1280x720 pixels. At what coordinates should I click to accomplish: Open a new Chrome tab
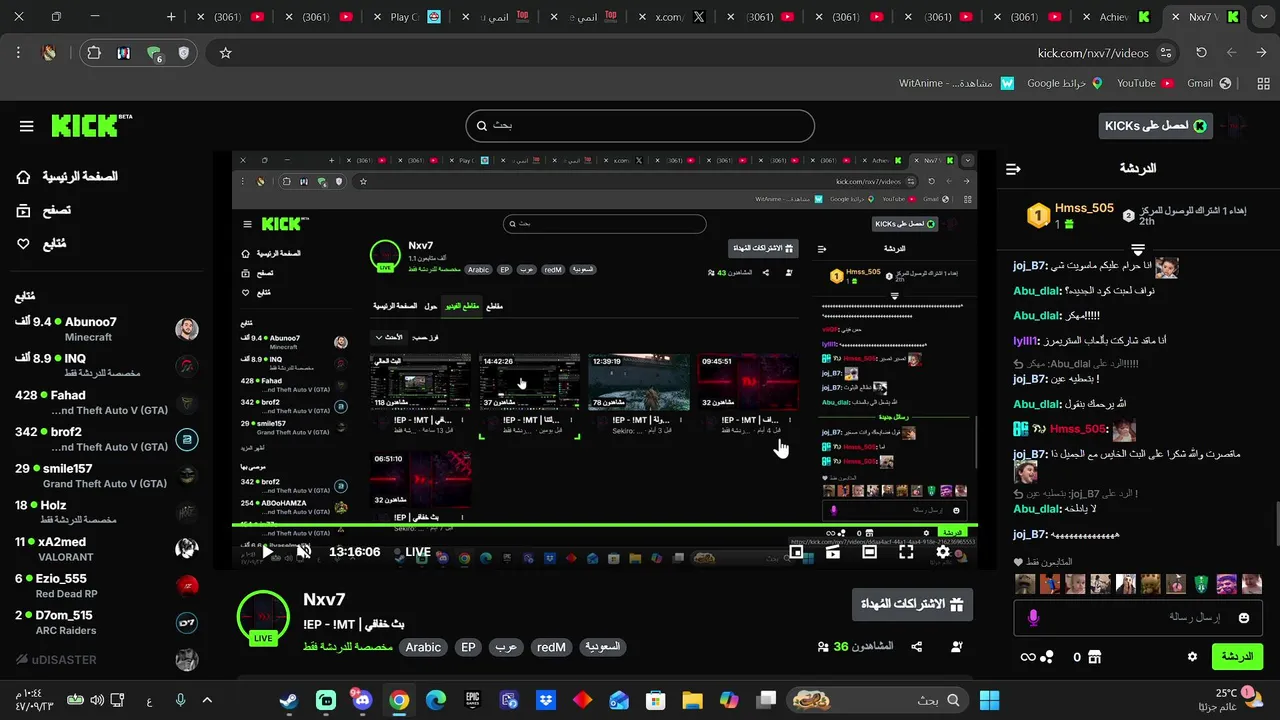(x=171, y=17)
